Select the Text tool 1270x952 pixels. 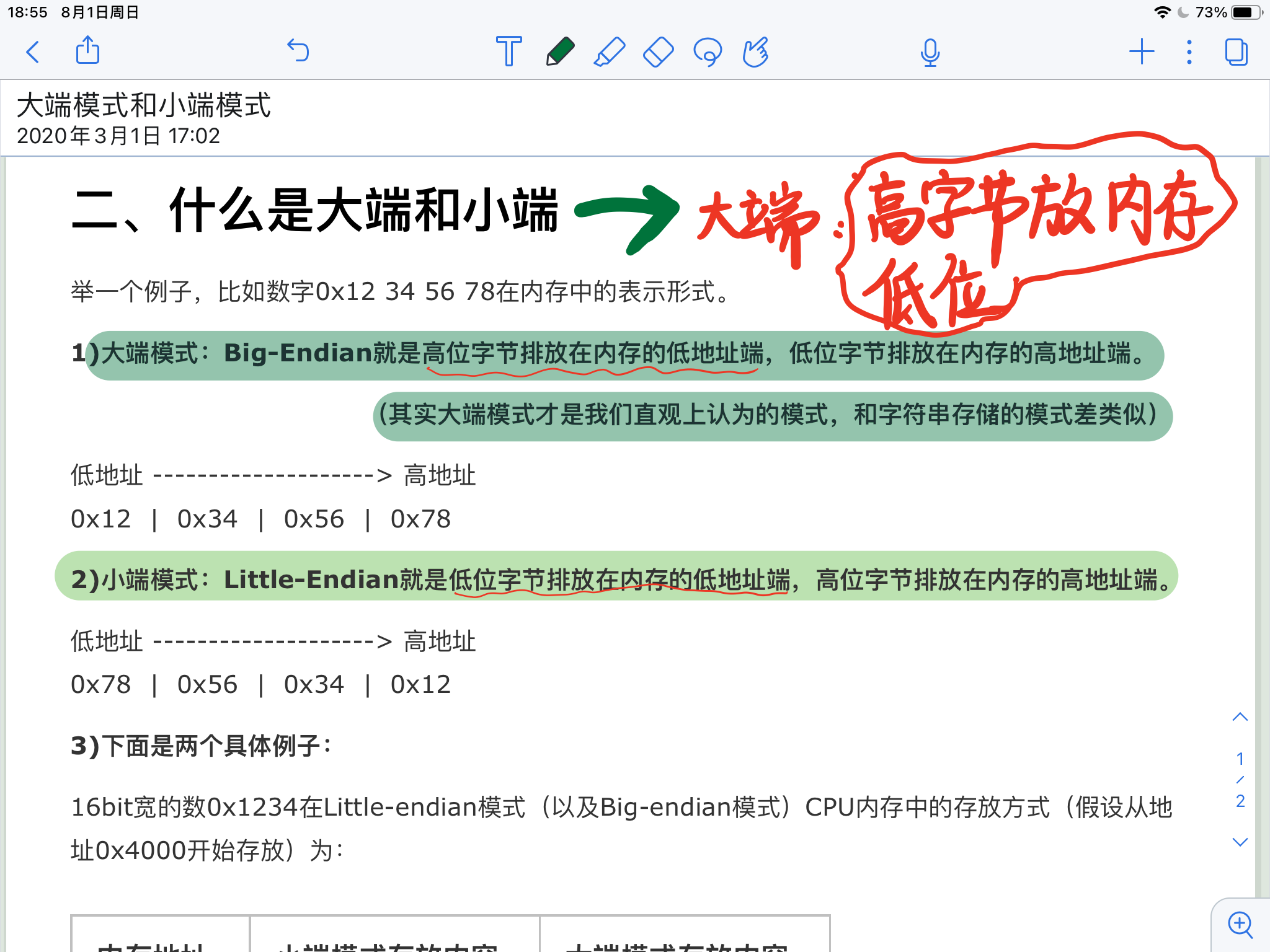[x=508, y=51]
